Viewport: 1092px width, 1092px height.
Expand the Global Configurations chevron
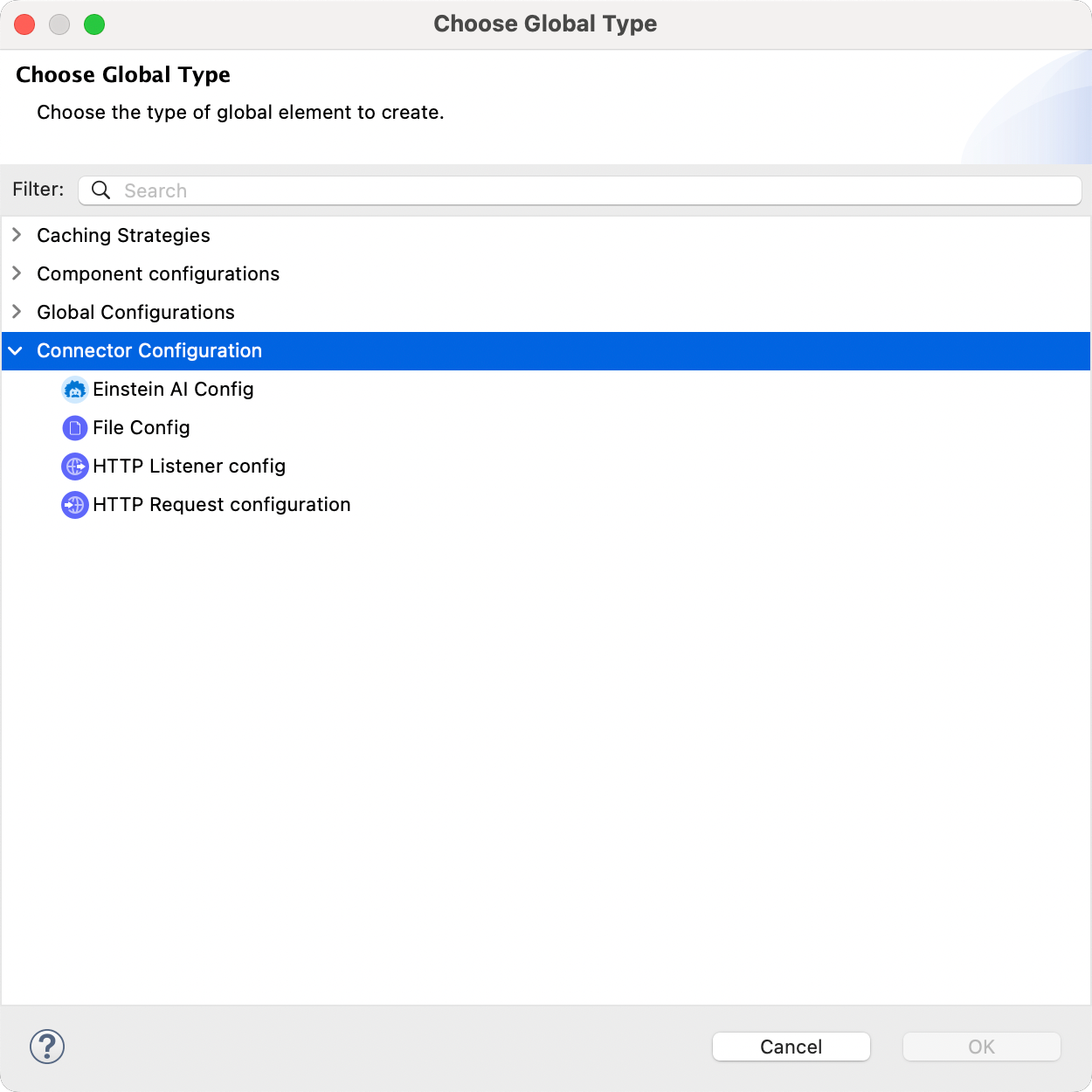coord(17,312)
